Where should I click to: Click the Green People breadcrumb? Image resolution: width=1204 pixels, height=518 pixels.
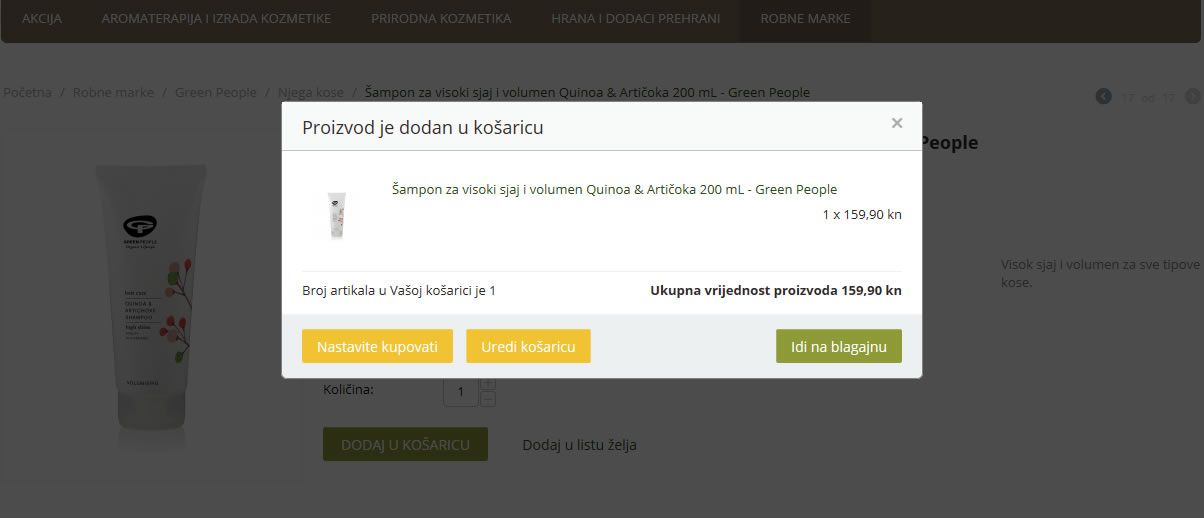(x=216, y=92)
